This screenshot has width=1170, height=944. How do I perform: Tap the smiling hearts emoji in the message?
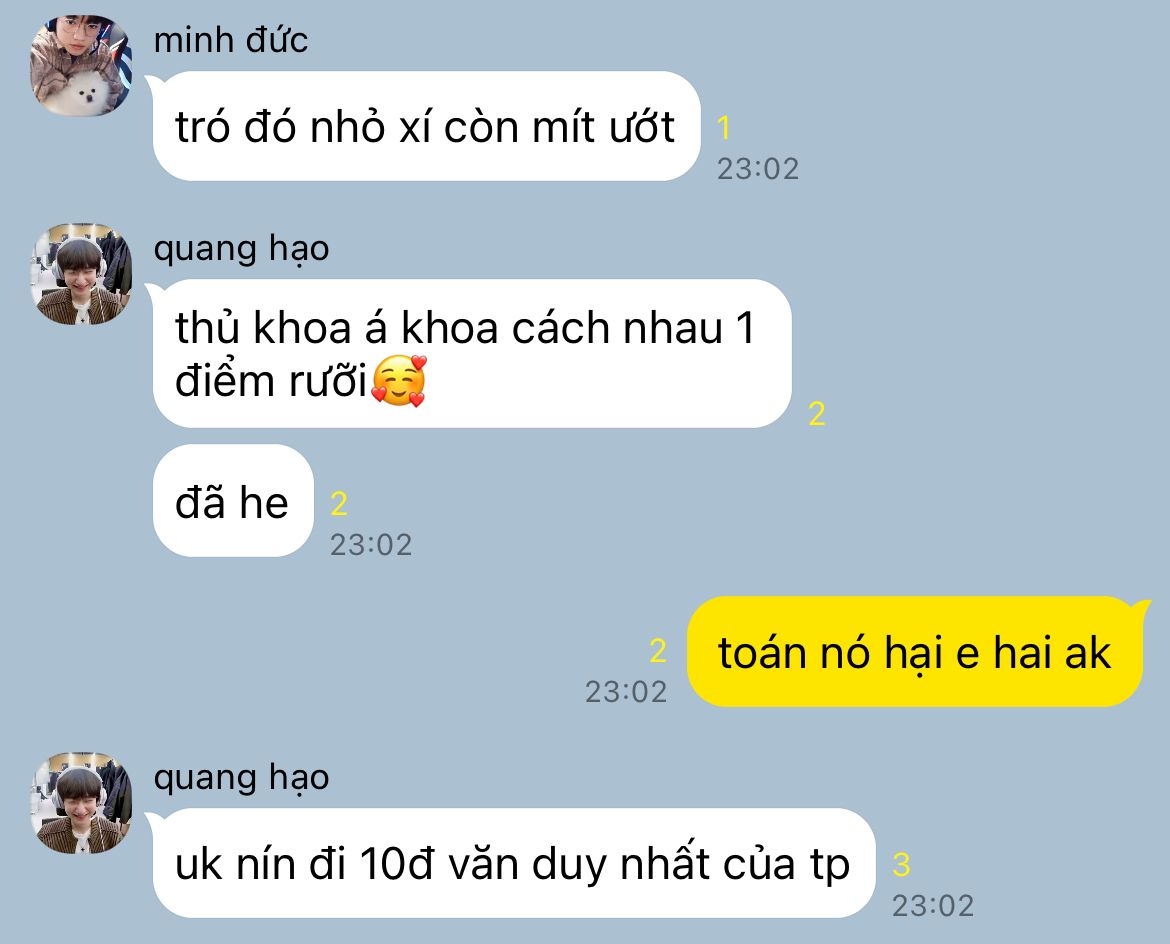[398, 381]
